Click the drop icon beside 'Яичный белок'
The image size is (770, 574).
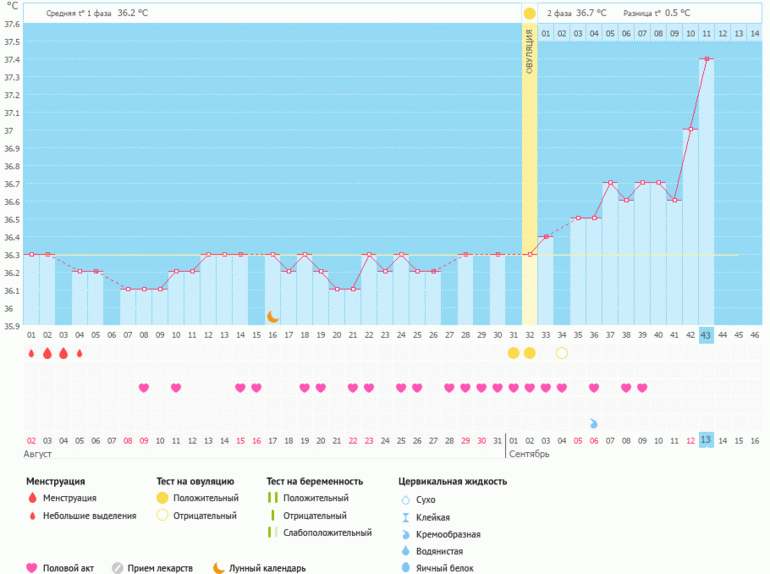(x=405, y=568)
